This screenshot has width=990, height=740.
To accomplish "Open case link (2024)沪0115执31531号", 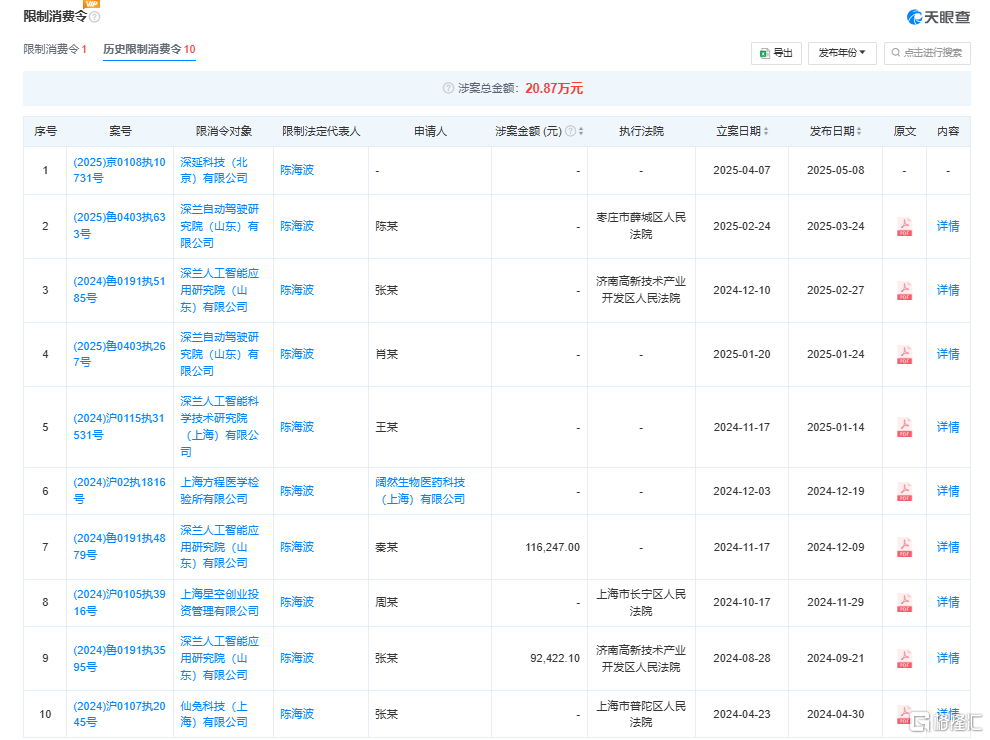I will (x=119, y=427).
